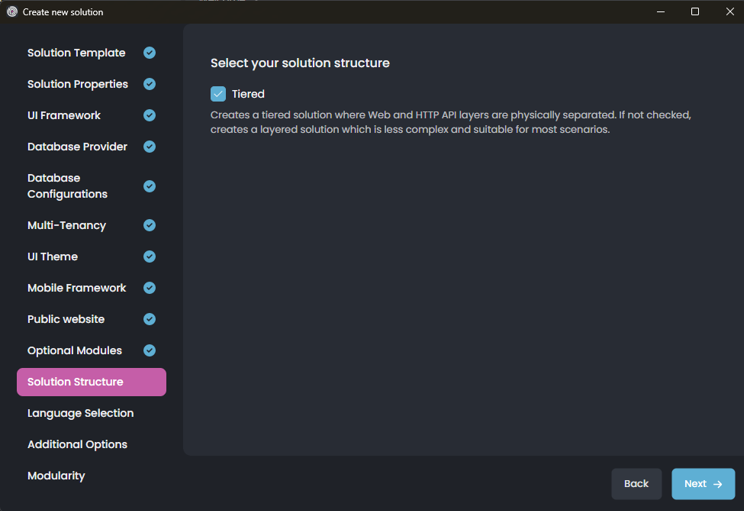Click the checkmark icon beside UI Framework
This screenshot has width=744, height=511.
click(x=149, y=115)
